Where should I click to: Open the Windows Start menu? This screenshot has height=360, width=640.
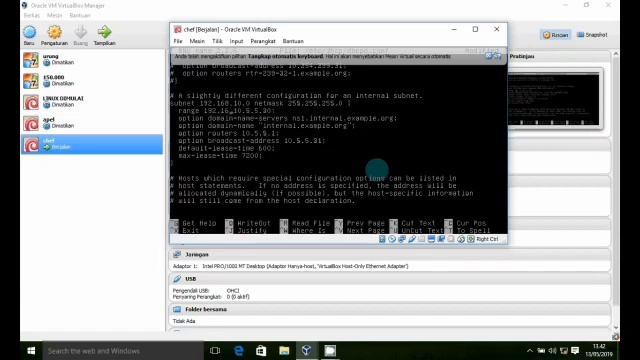[31, 351]
